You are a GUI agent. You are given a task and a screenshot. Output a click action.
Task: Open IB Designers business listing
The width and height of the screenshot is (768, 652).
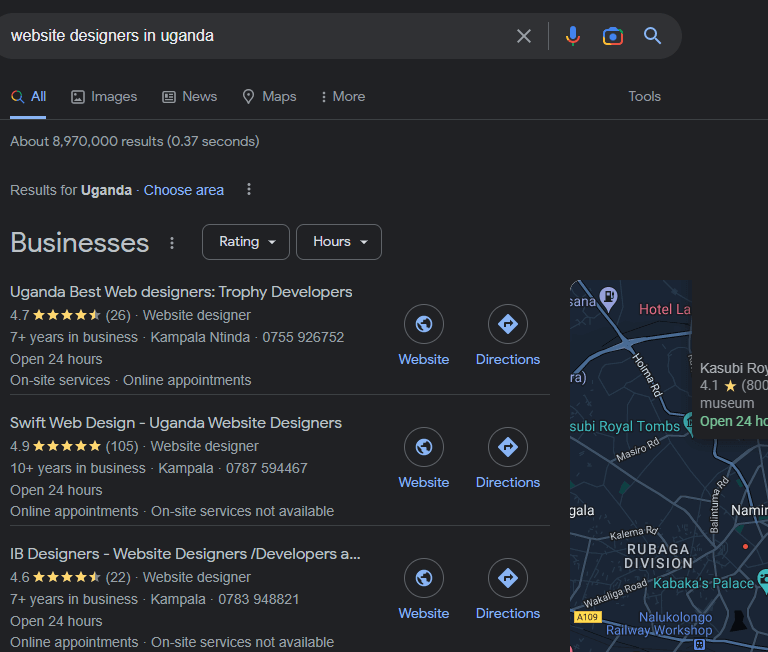pos(185,554)
